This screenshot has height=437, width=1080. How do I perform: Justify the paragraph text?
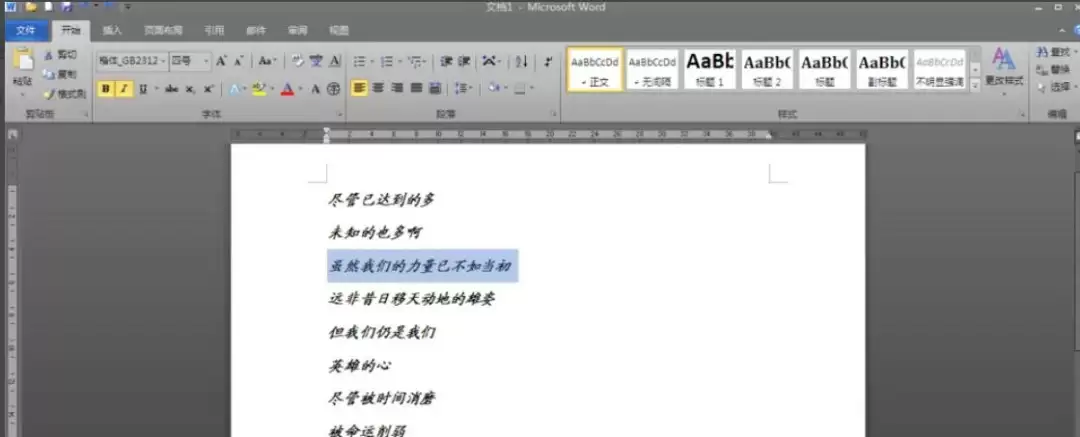click(416, 88)
